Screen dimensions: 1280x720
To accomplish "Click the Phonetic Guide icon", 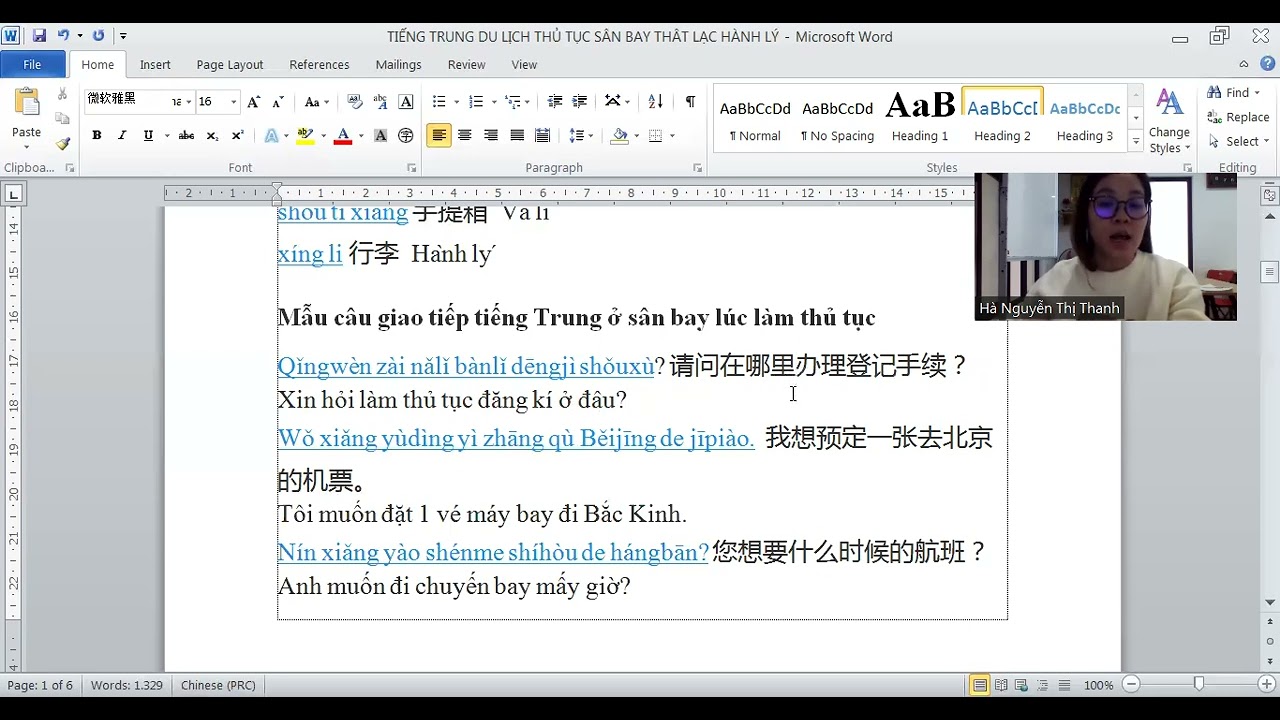I will [x=380, y=102].
